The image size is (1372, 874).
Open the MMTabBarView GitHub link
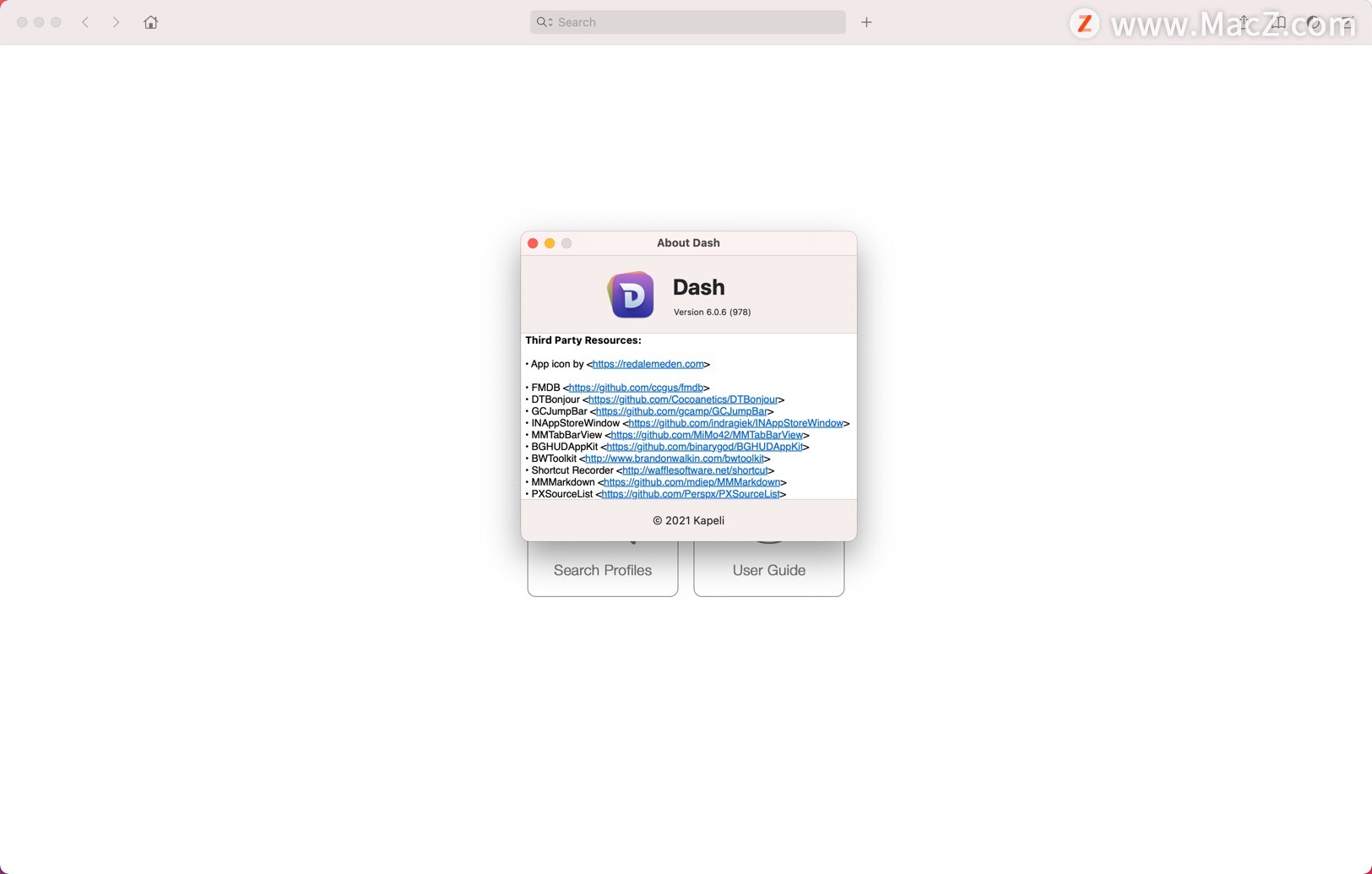[707, 435]
